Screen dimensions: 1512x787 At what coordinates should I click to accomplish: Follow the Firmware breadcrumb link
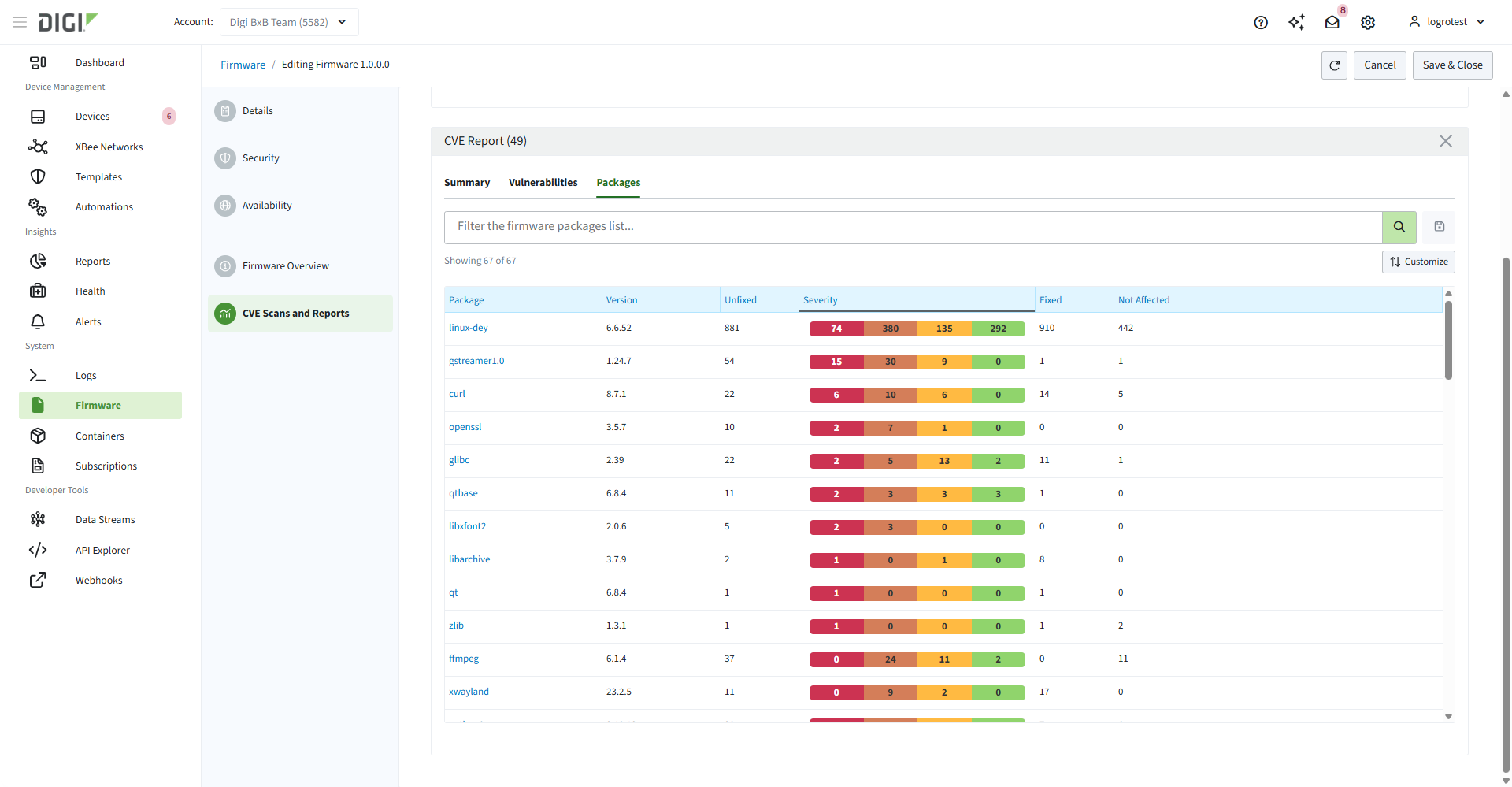tap(243, 65)
